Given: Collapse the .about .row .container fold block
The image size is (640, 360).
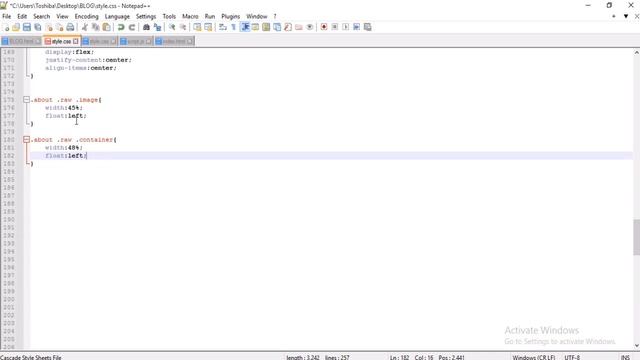Looking at the screenshot, I should (x=27, y=140).
